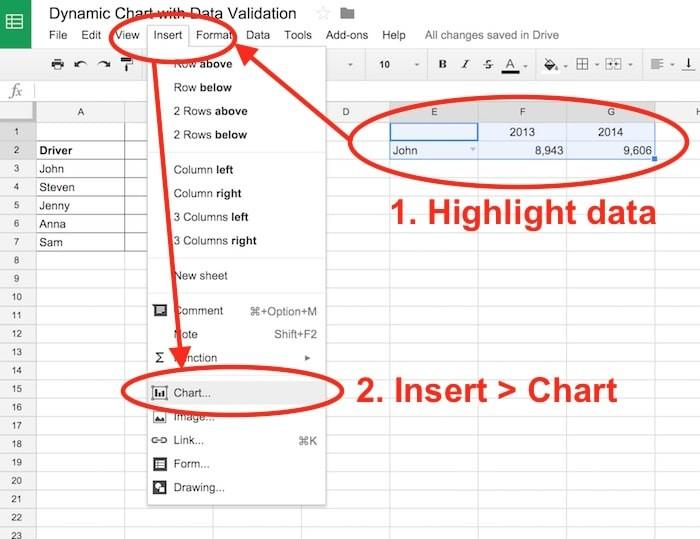Select the cell containing 8,943

click(522, 150)
